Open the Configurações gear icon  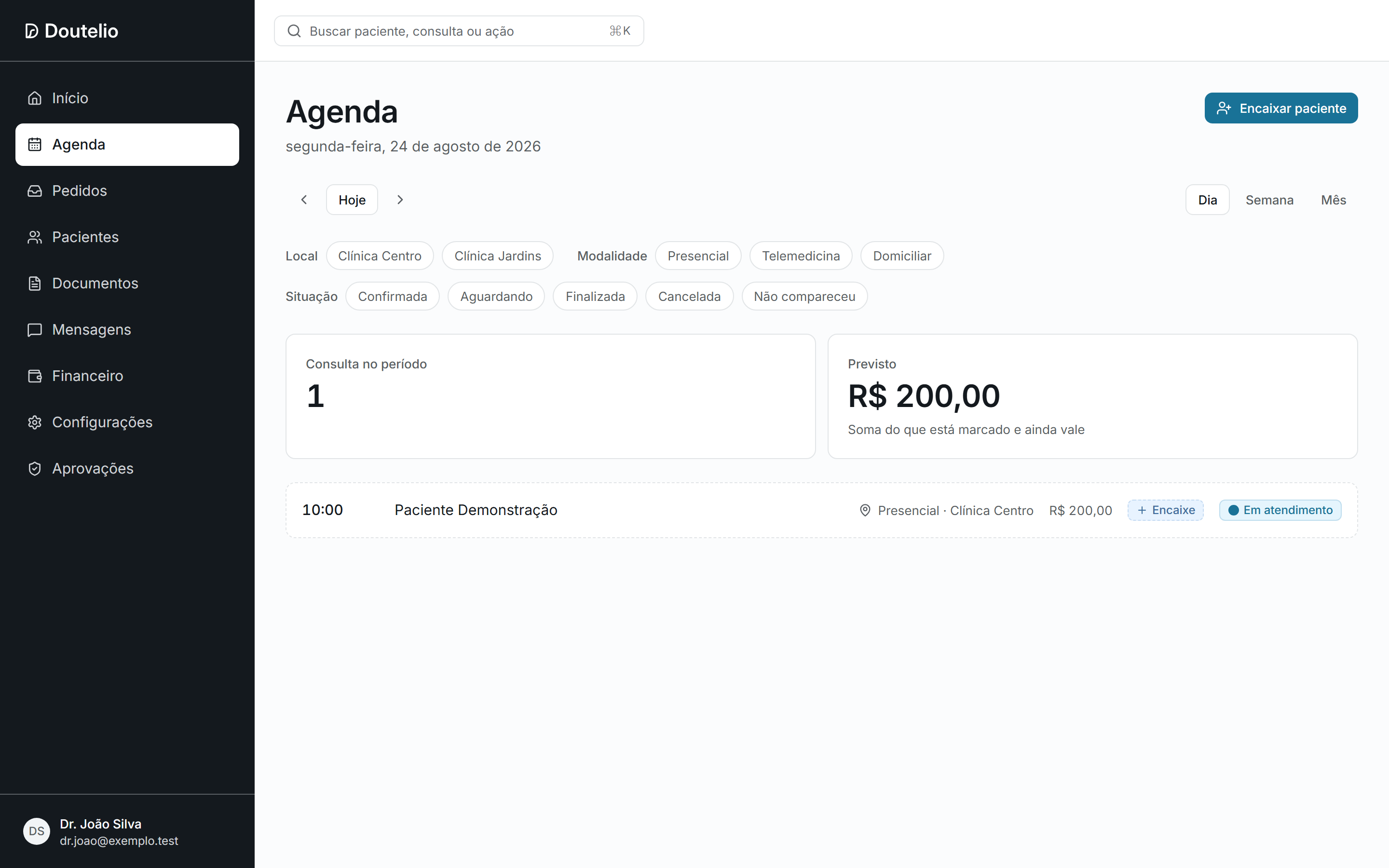34,422
